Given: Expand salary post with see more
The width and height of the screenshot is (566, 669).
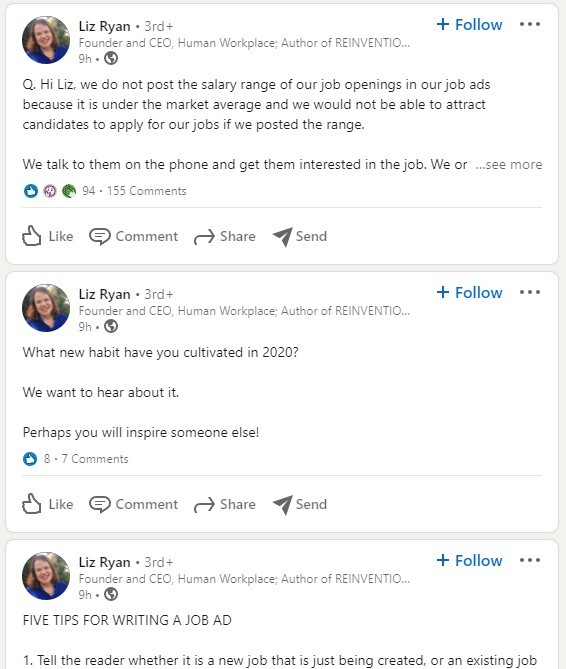Looking at the screenshot, I should (509, 164).
